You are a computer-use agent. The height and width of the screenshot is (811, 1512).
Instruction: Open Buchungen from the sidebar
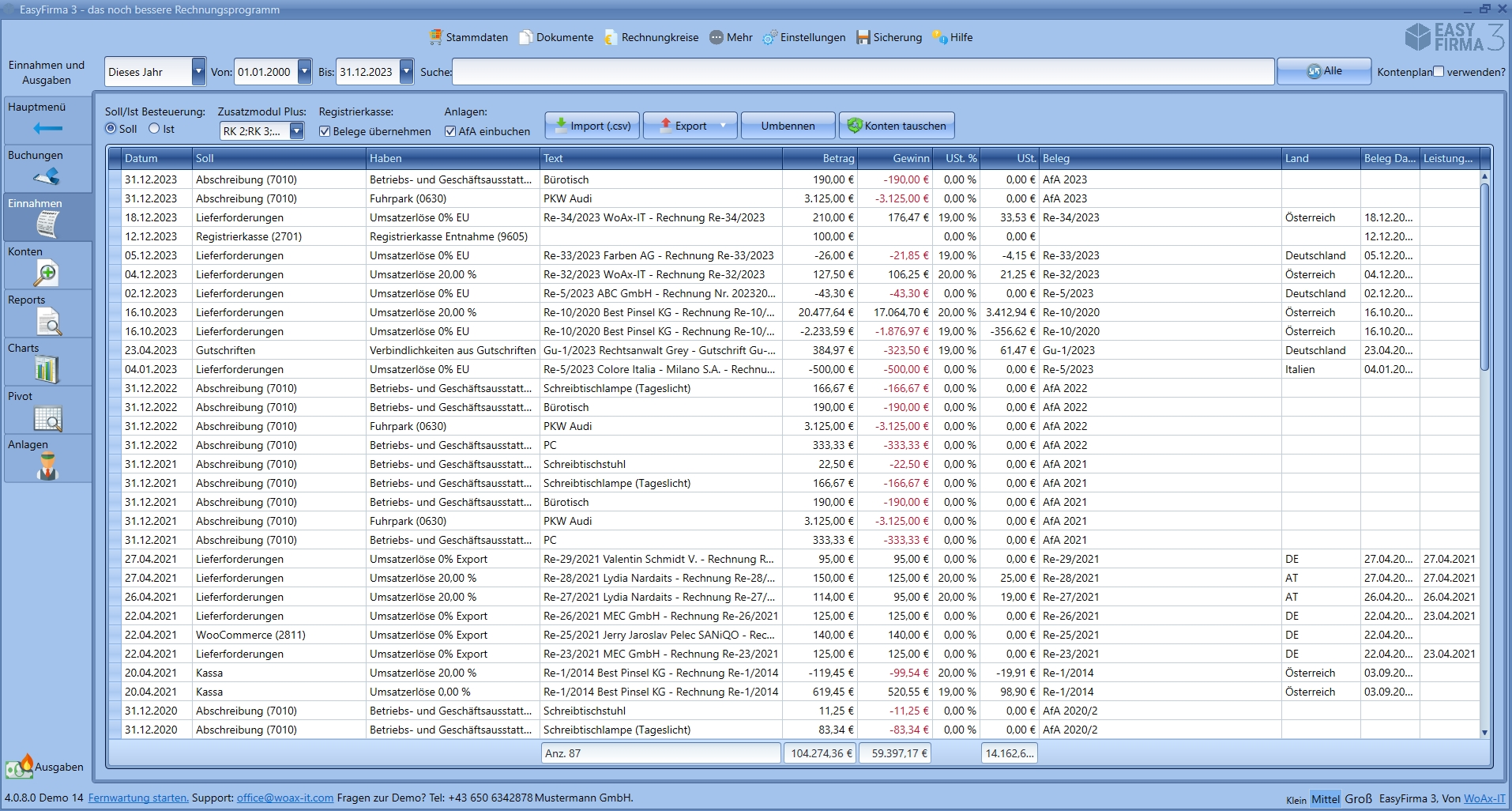pyautogui.click(x=47, y=175)
